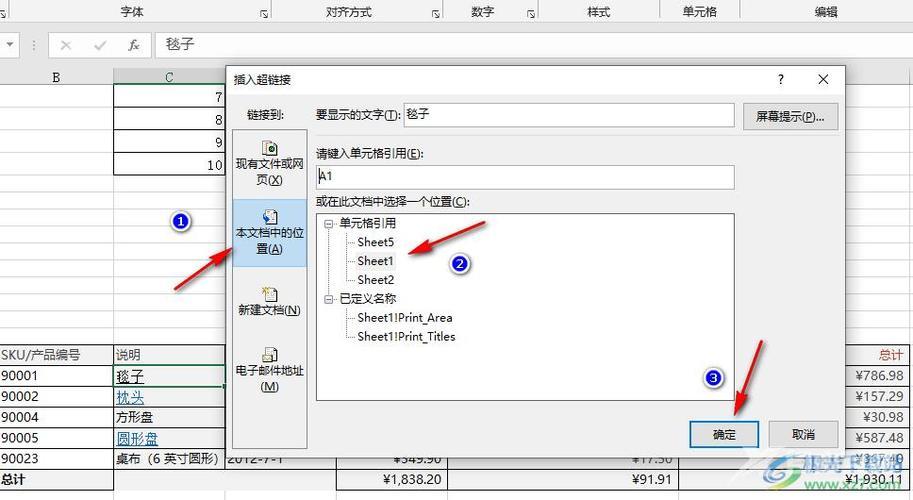The image size is (913, 500).
Task: Click the formula bar confirm checkmark icon
Action: tap(100, 45)
